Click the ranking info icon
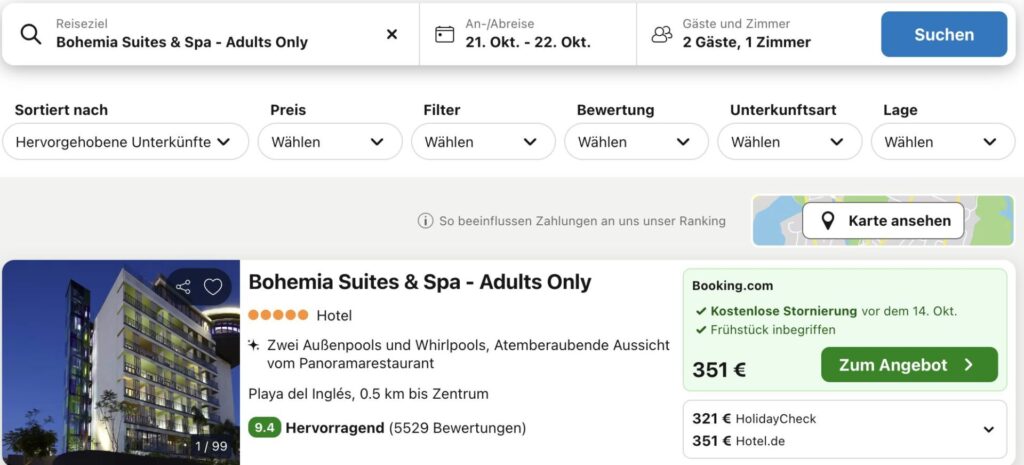 pos(425,221)
